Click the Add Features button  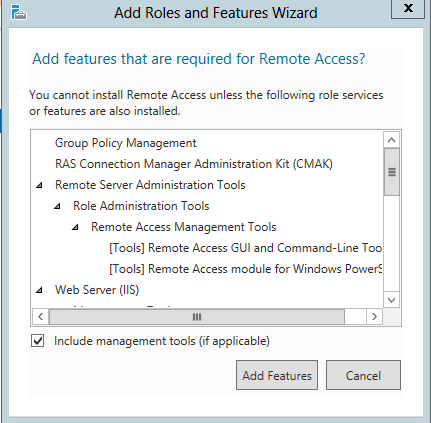[x=277, y=375]
